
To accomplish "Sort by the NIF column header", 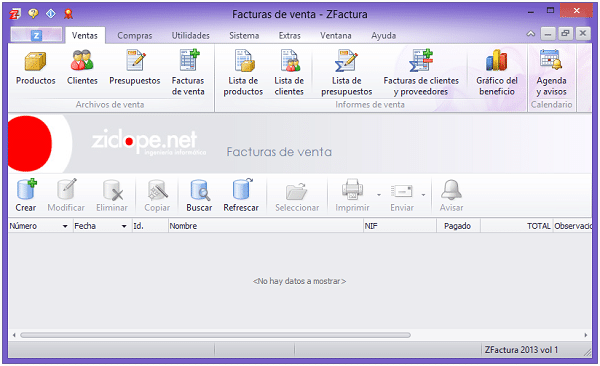I will click(399, 226).
